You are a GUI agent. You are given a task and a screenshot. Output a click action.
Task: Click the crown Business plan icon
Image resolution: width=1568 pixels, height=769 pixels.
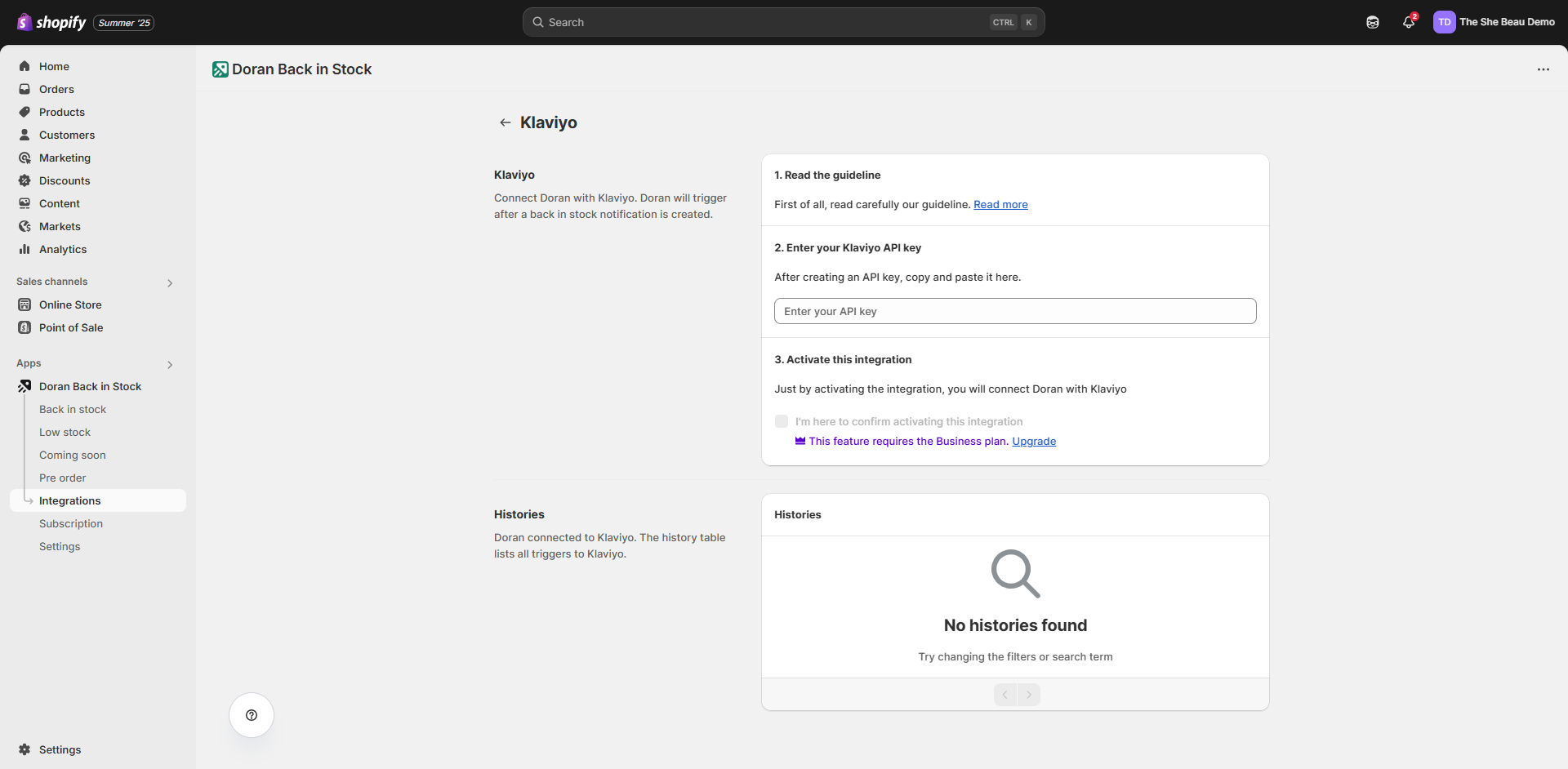pyautogui.click(x=800, y=441)
